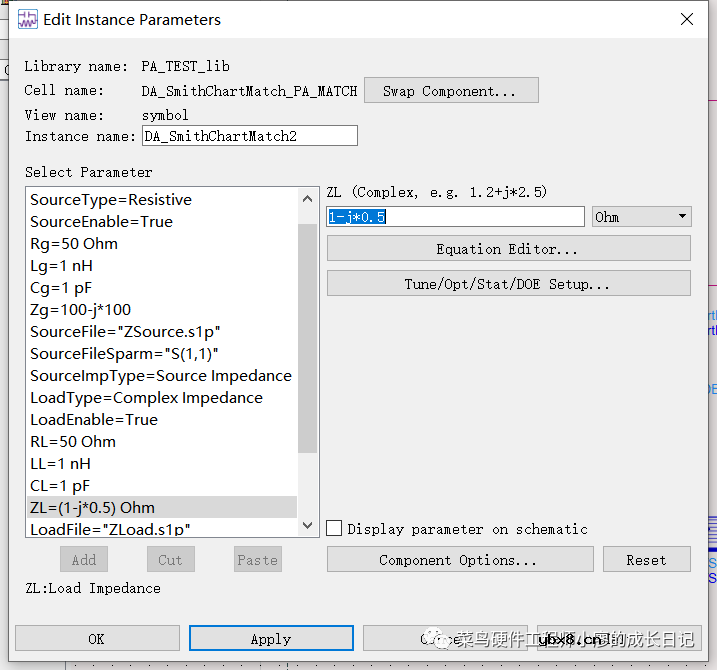Enable Display parameter on schematic checkbox

point(335,528)
